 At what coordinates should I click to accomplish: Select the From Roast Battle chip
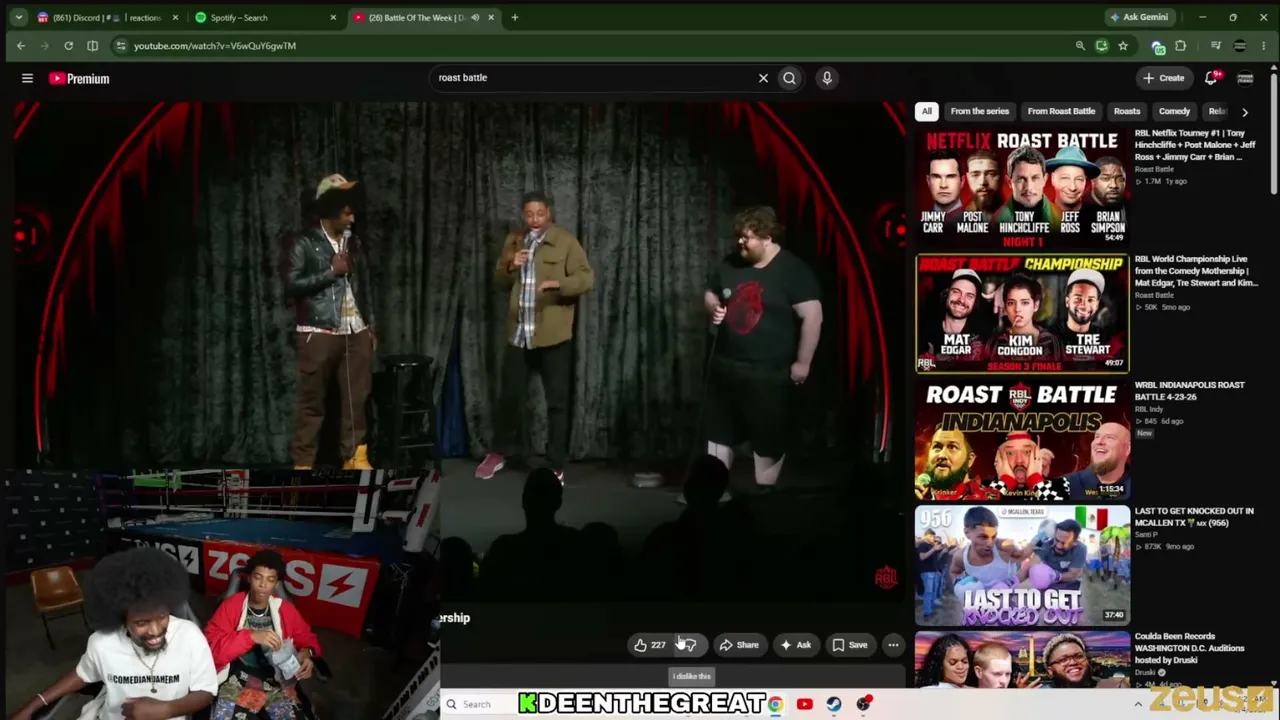(x=1061, y=111)
